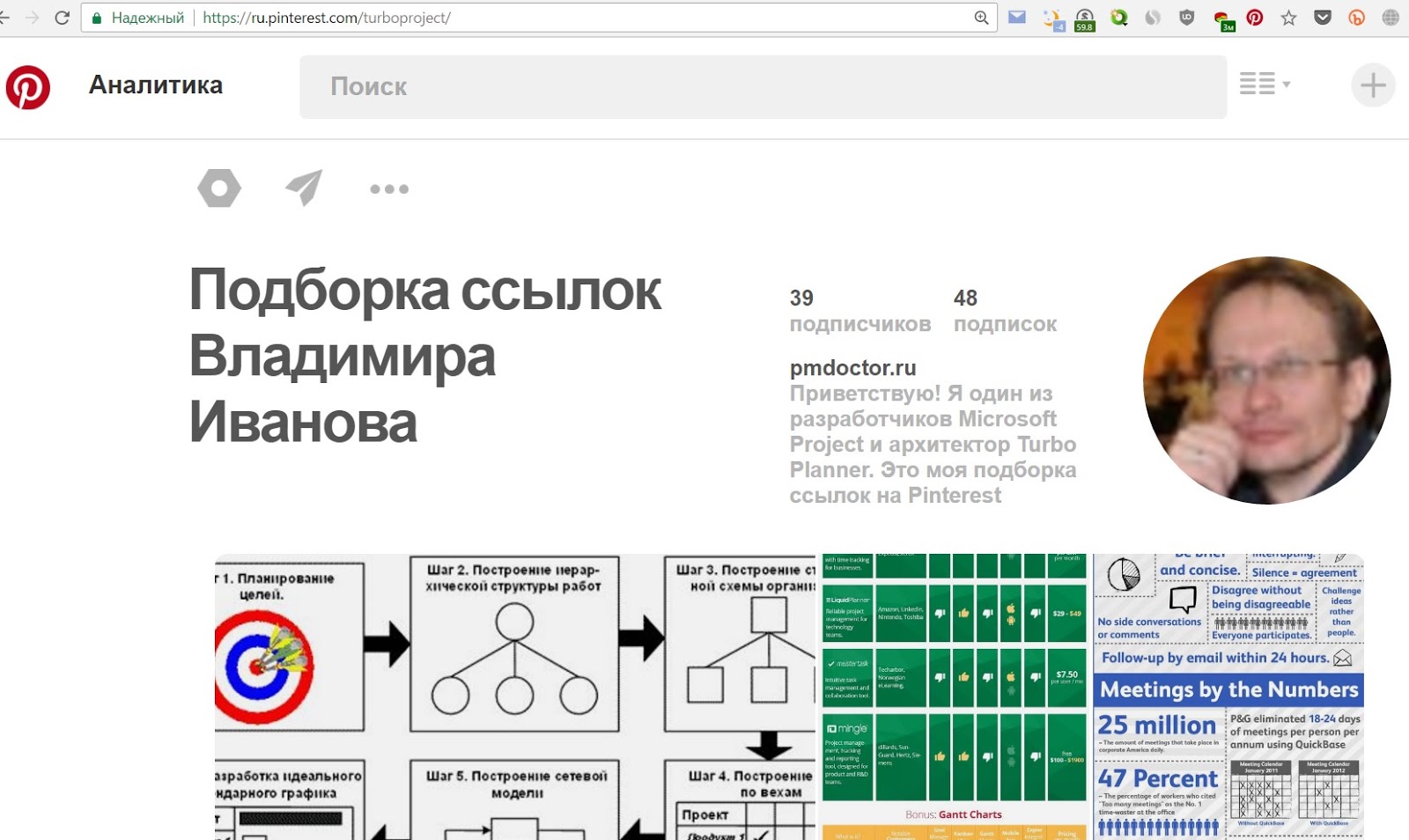Click the bio text starting with Приветствую
The image size is (1409, 840).
click(933, 445)
